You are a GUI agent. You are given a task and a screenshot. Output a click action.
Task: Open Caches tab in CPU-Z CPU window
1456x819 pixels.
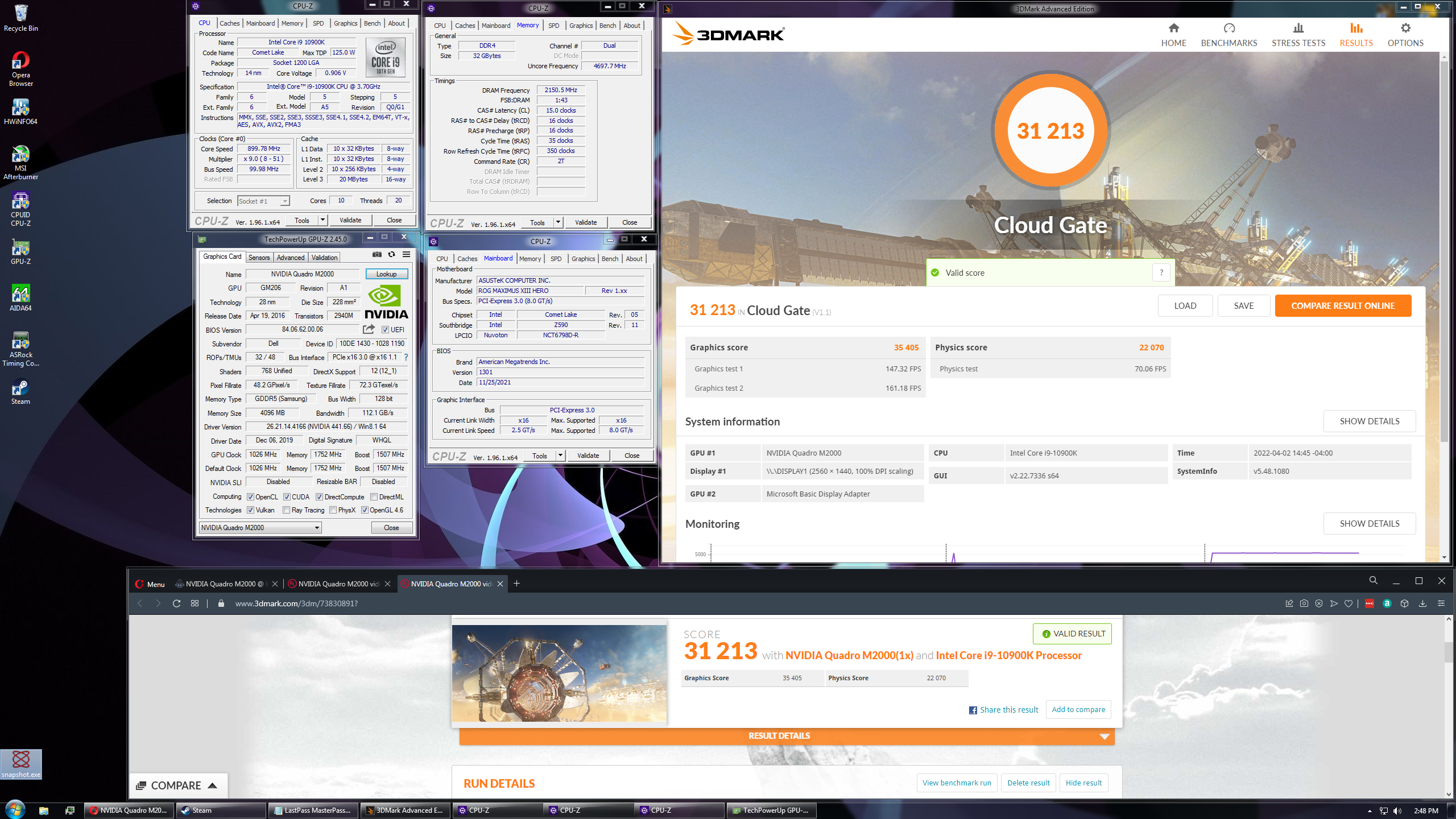pos(229,23)
